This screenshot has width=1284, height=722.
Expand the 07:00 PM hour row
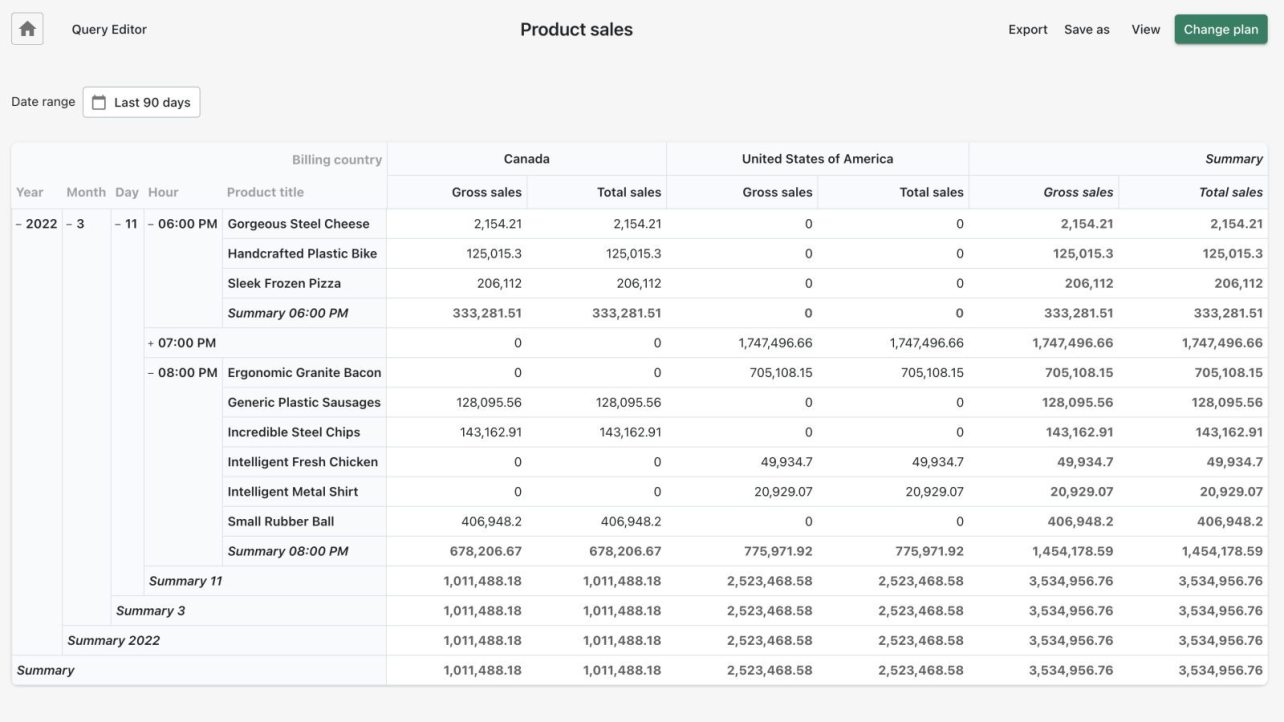[x=151, y=343]
